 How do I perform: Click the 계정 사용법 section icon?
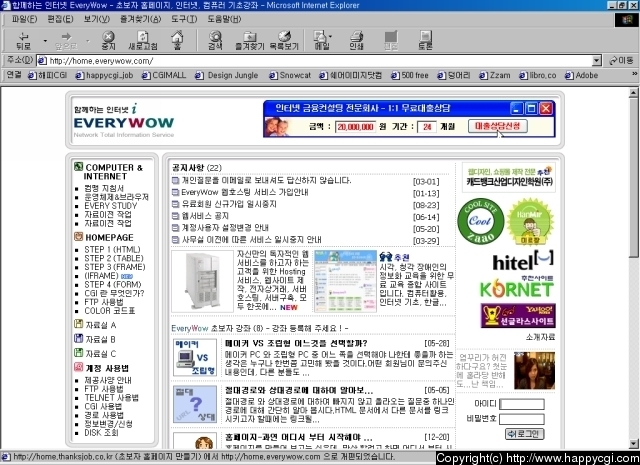(78, 367)
